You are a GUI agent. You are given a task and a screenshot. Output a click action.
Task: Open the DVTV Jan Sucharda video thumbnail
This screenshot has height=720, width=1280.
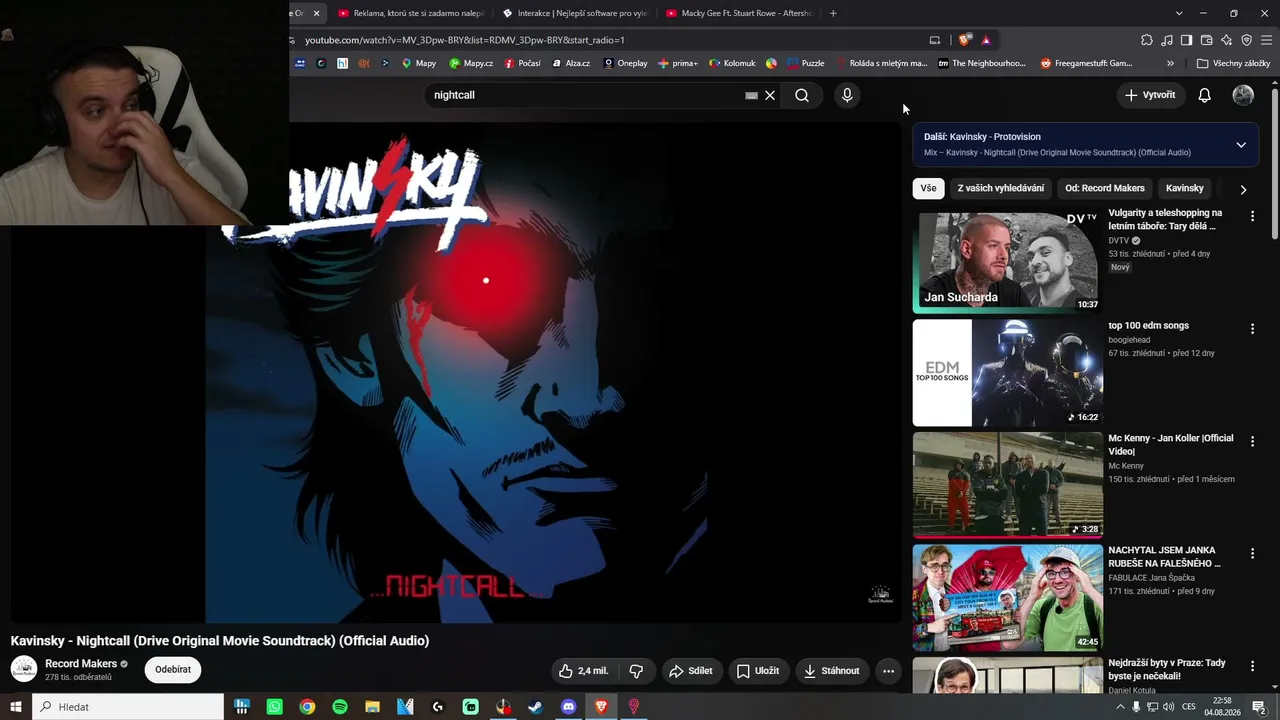pyautogui.click(x=1008, y=262)
